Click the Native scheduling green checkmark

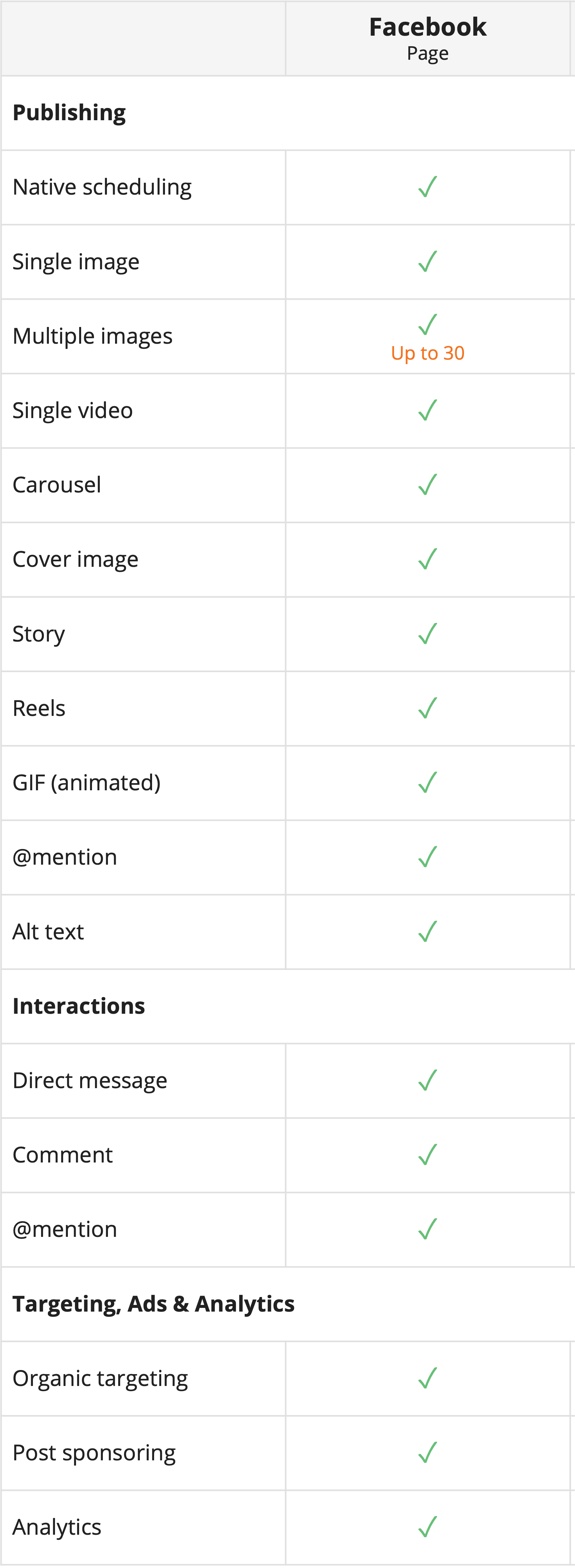[x=428, y=187]
